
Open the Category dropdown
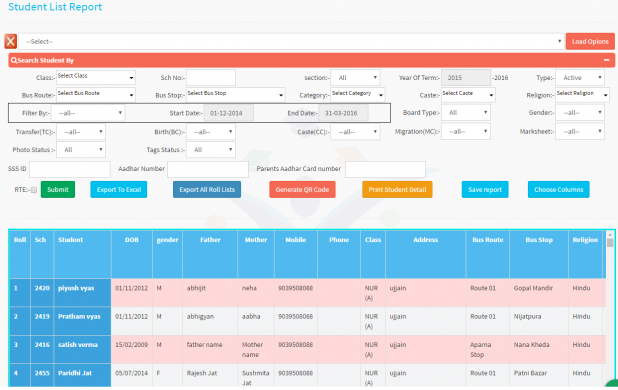(357, 95)
